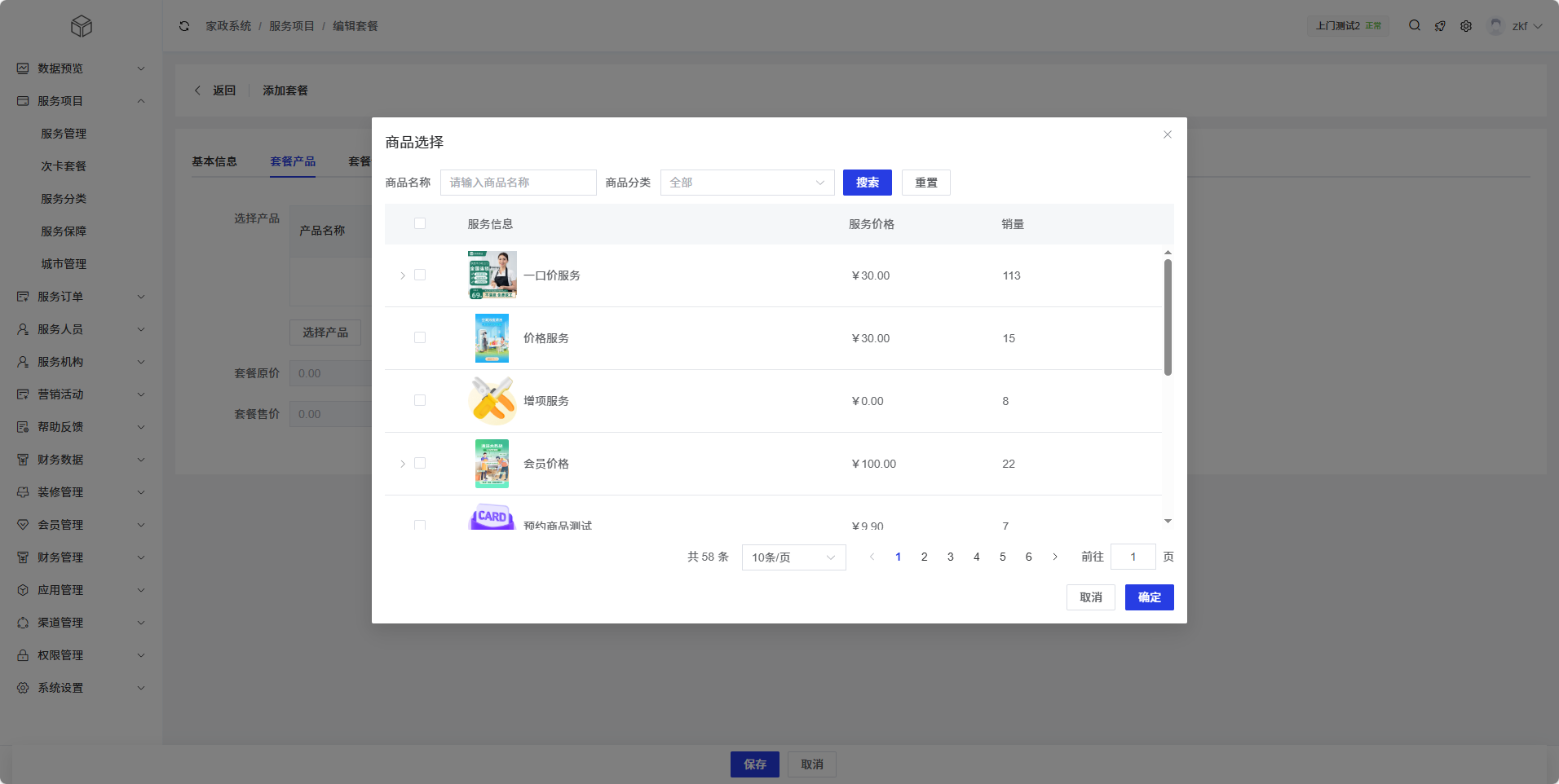Open the settings gear icon in header
The height and width of the screenshot is (784, 1559).
point(1466,26)
